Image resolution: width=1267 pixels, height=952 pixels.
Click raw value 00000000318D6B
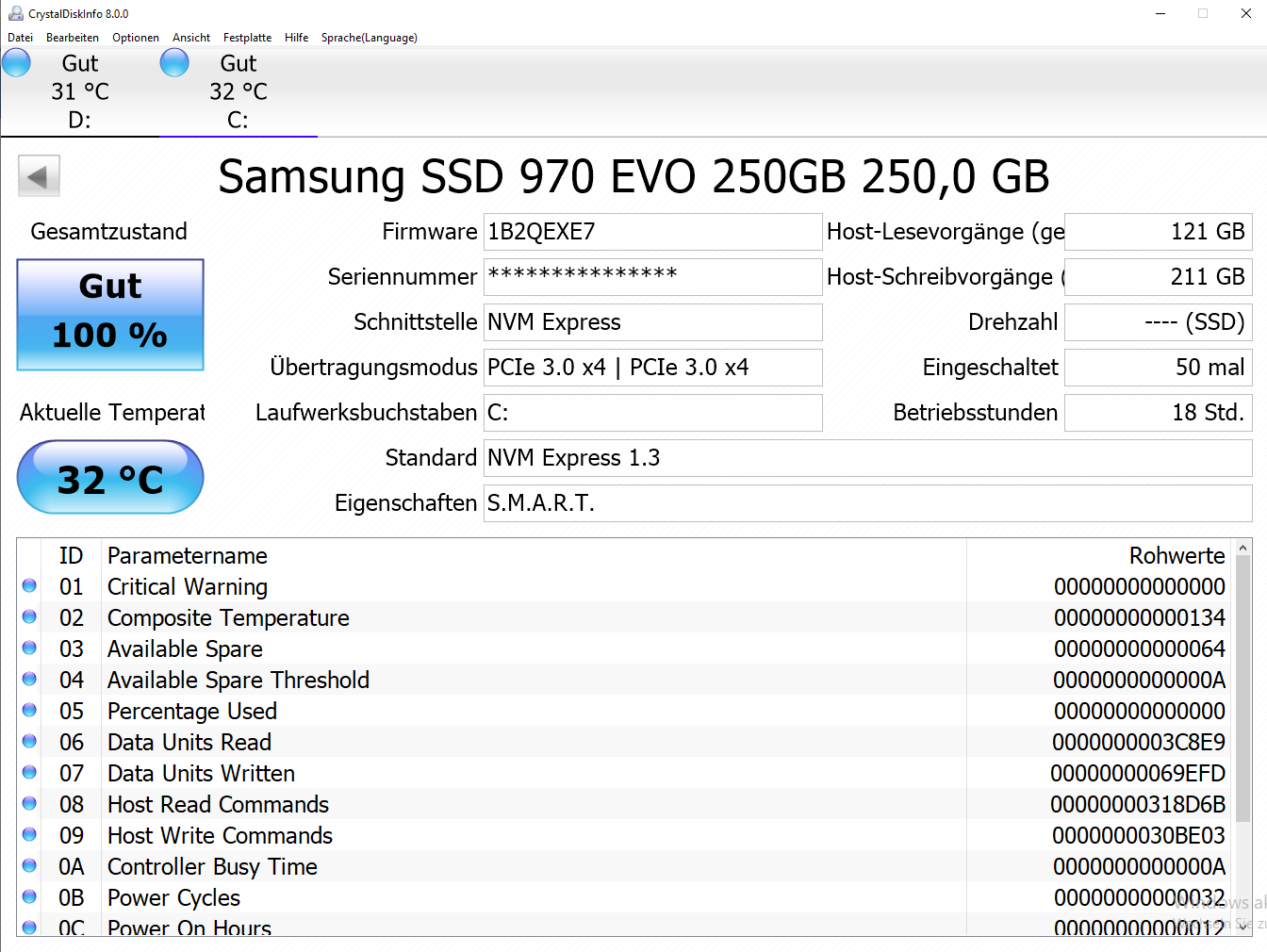[x=1138, y=804]
